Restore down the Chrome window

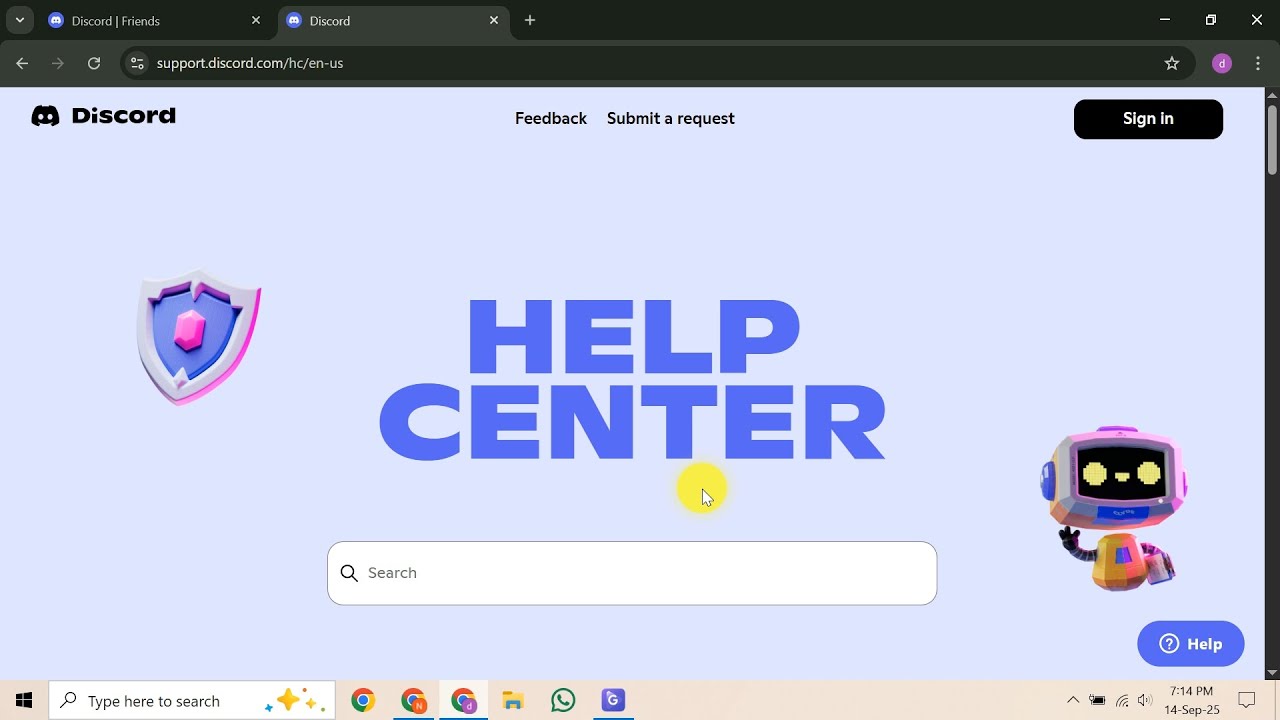1211,20
